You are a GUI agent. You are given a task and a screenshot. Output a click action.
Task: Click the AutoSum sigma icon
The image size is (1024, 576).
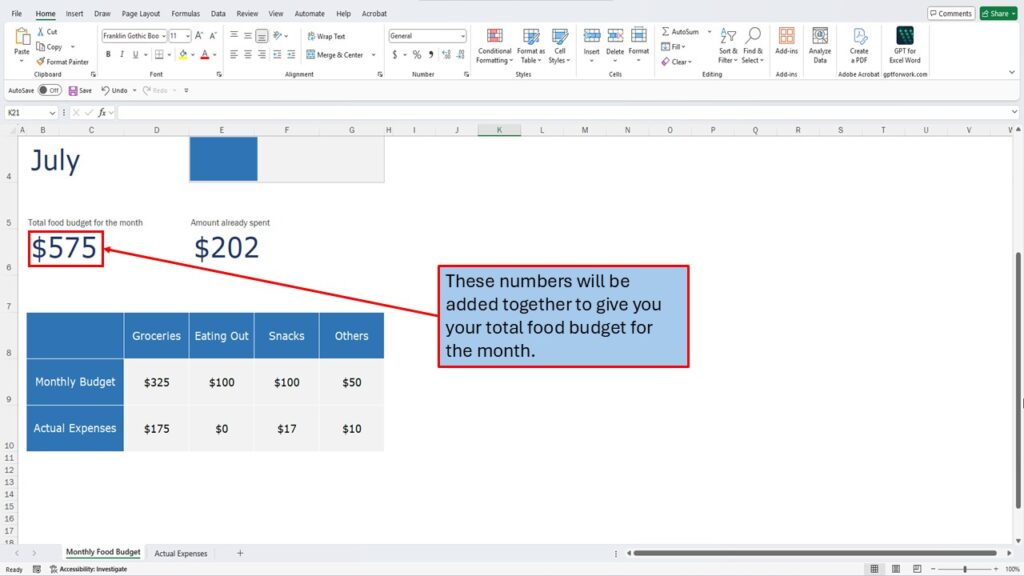coord(666,32)
